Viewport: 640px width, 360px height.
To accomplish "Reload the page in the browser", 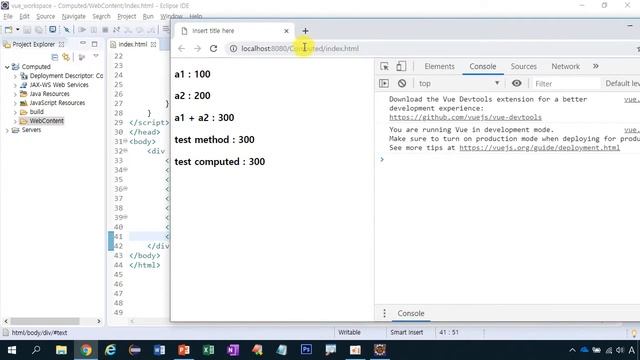I will 213,49.
